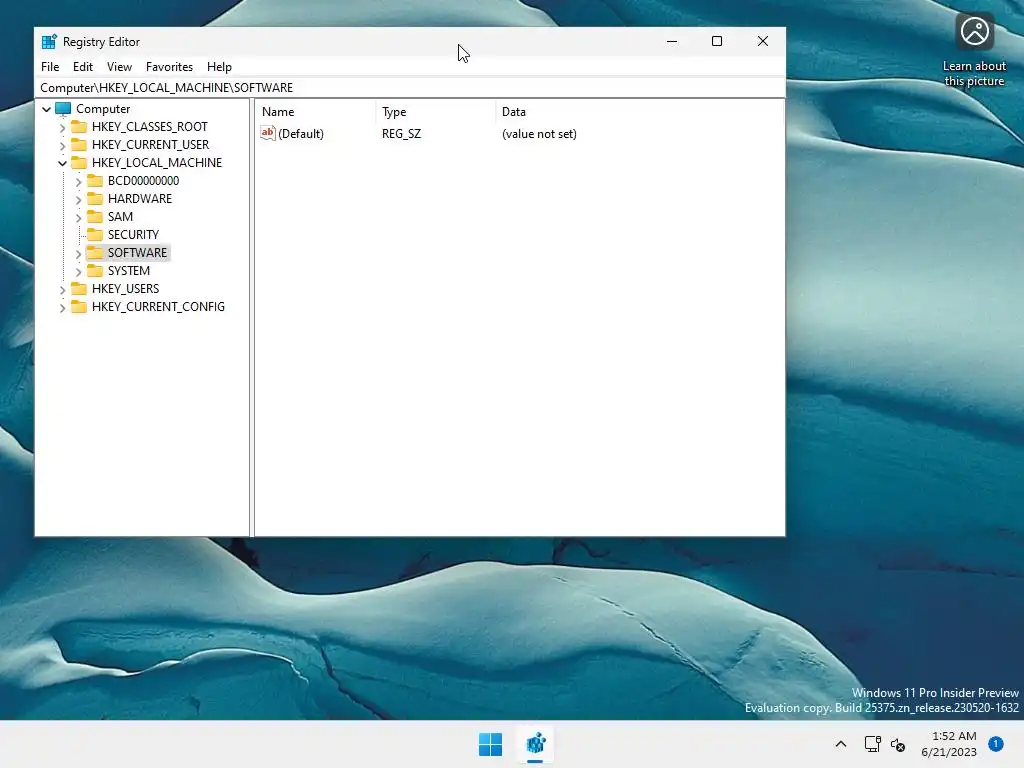Expand the HARDWARE key
This screenshot has width=1024, height=768.
tap(78, 199)
